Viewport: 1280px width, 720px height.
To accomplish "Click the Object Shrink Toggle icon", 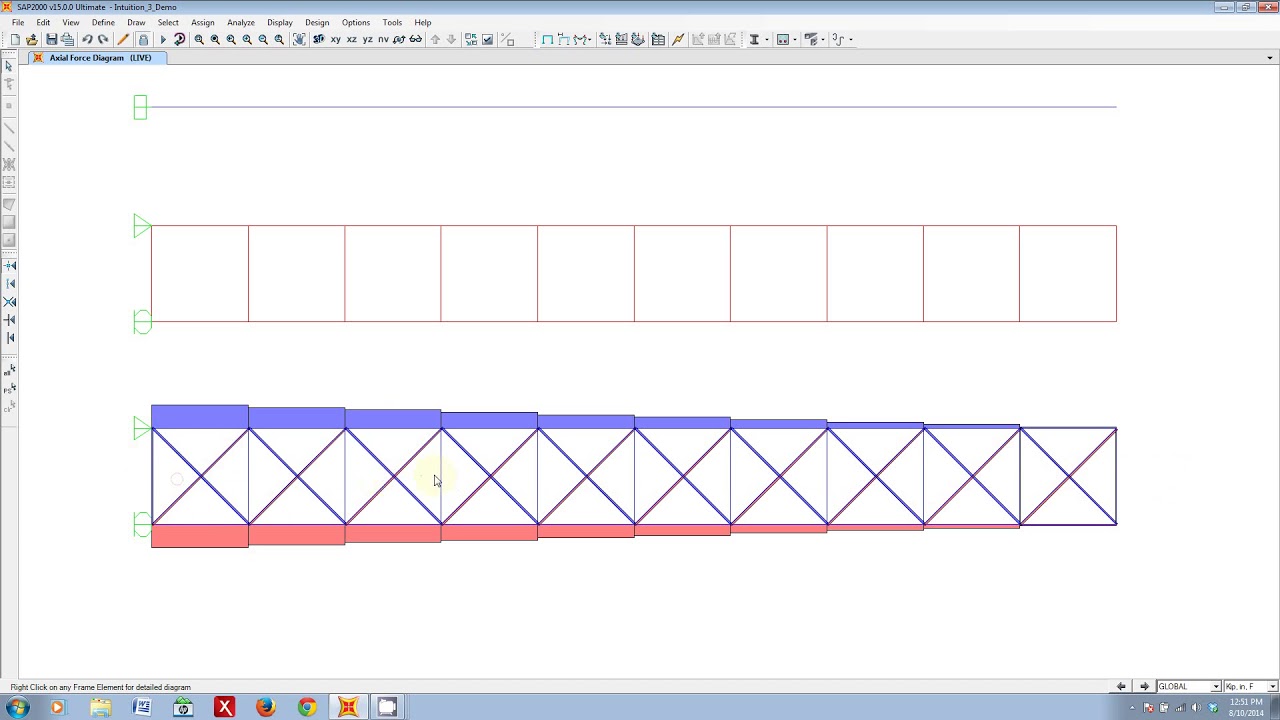I will click(x=471, y=40).
